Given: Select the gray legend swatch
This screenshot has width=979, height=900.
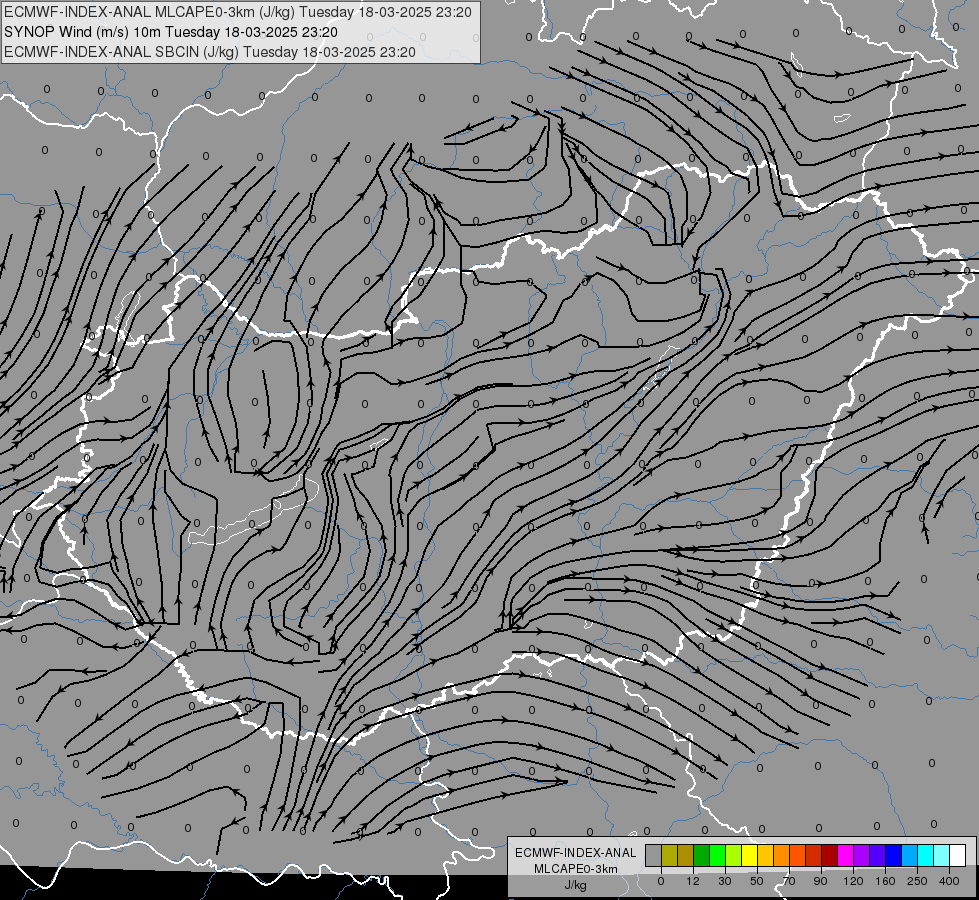Looking at the screenshot, I should click(654, 855).
